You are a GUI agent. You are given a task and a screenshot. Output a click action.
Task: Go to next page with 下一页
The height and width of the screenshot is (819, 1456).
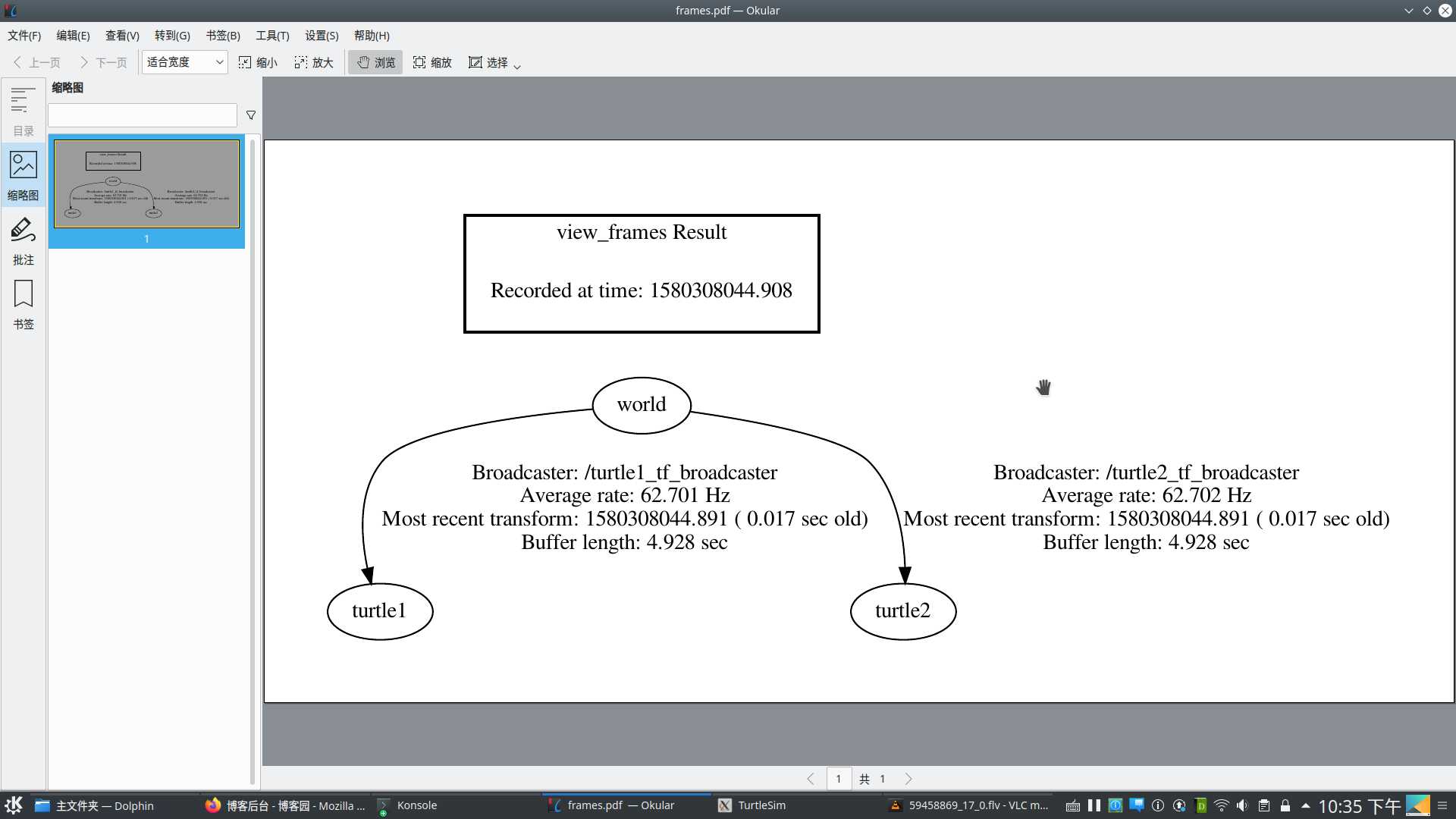[103, 62]
